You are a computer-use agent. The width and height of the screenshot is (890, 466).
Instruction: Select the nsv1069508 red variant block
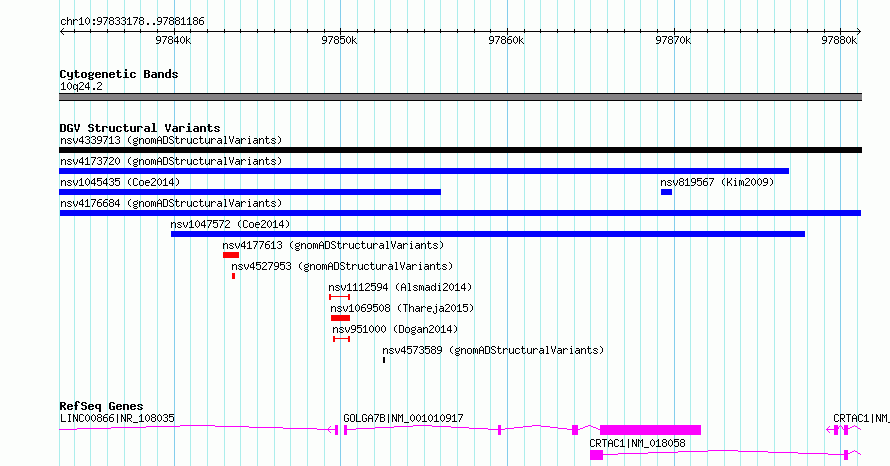[341, 318]
